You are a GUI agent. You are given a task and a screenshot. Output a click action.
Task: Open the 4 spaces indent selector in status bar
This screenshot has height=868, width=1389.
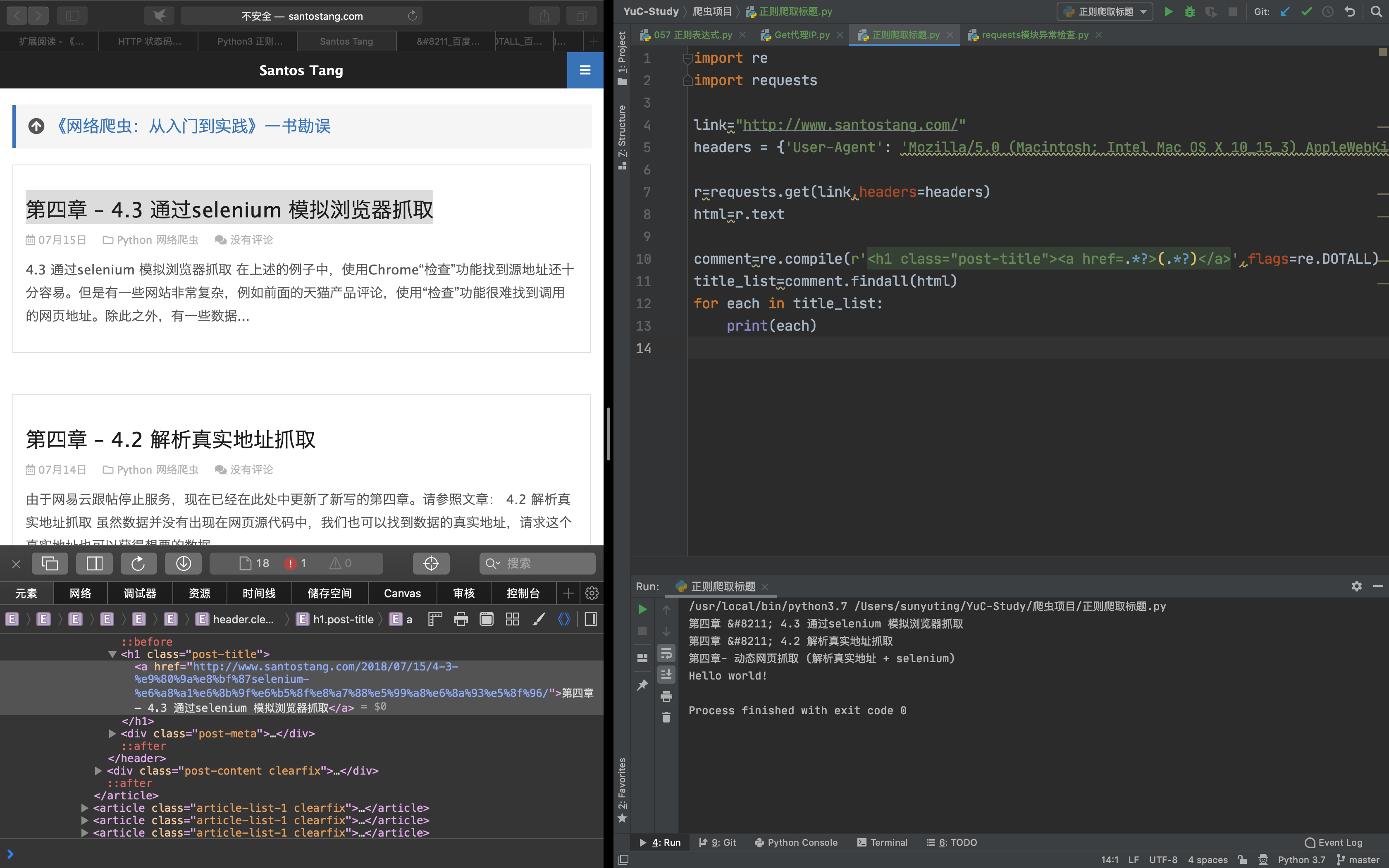[x=1208, y=859]
